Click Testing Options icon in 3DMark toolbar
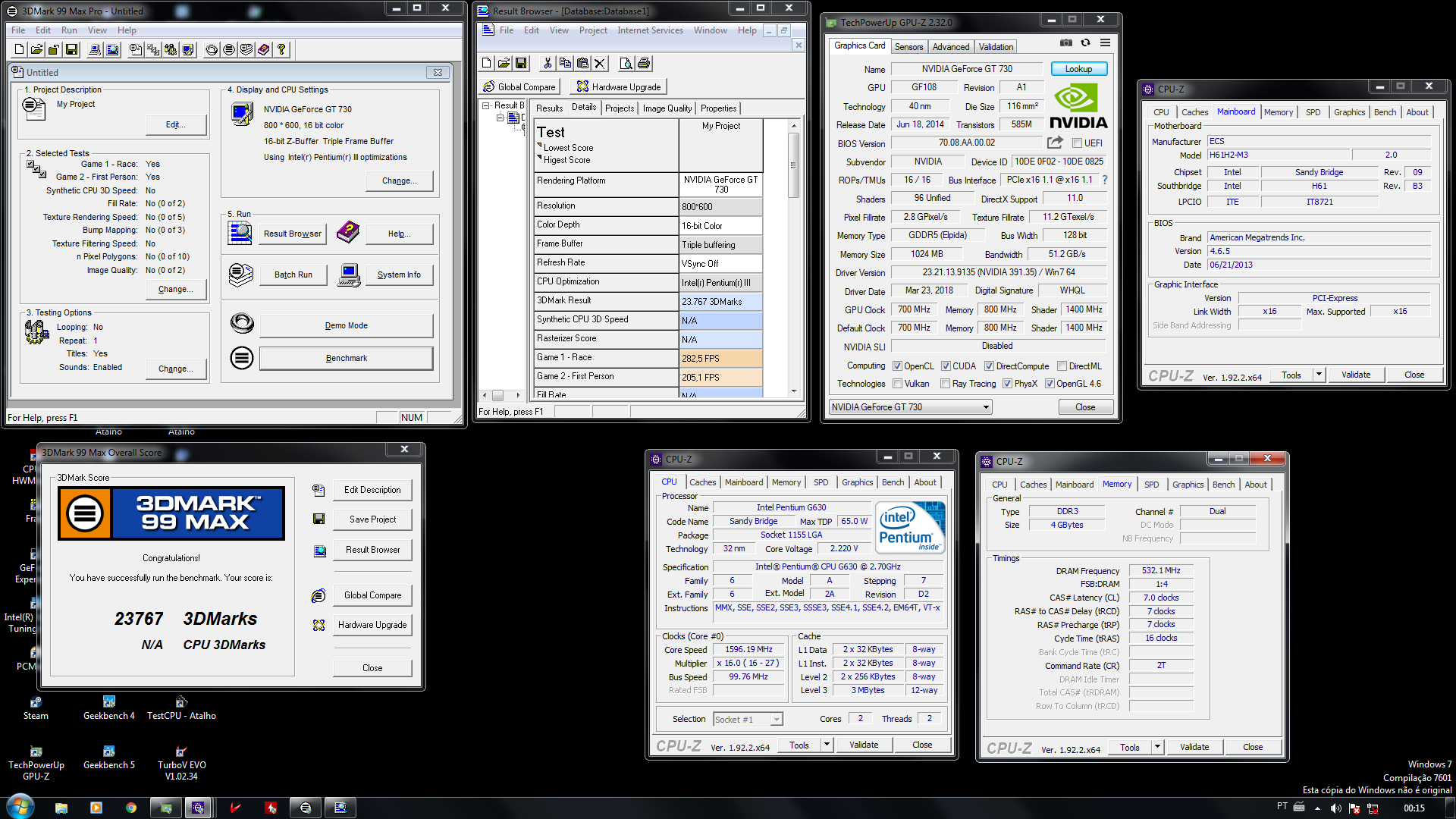 tap(171, 49)
